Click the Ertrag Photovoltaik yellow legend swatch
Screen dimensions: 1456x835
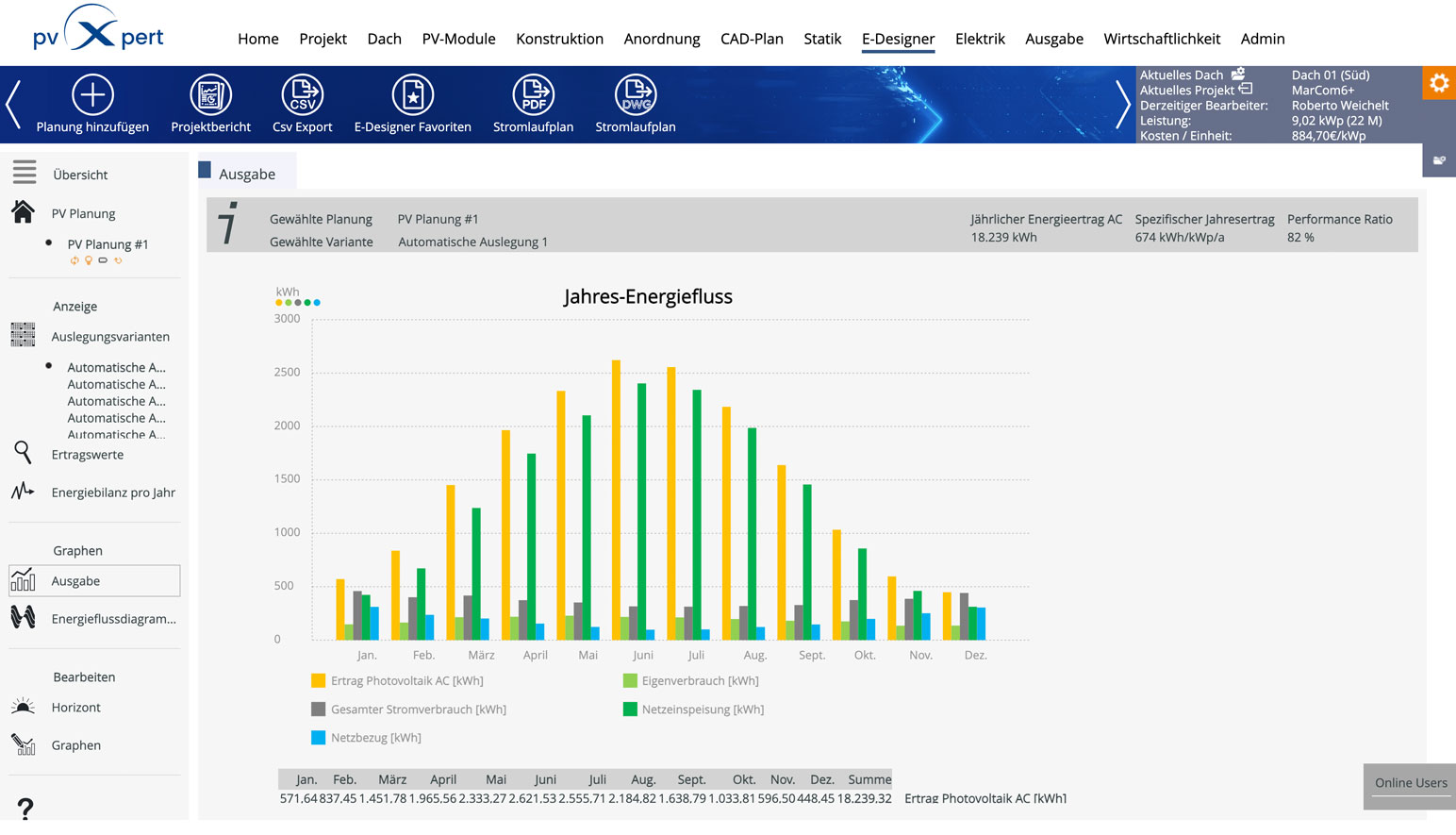pyautogui.click(x=319, y=680)
